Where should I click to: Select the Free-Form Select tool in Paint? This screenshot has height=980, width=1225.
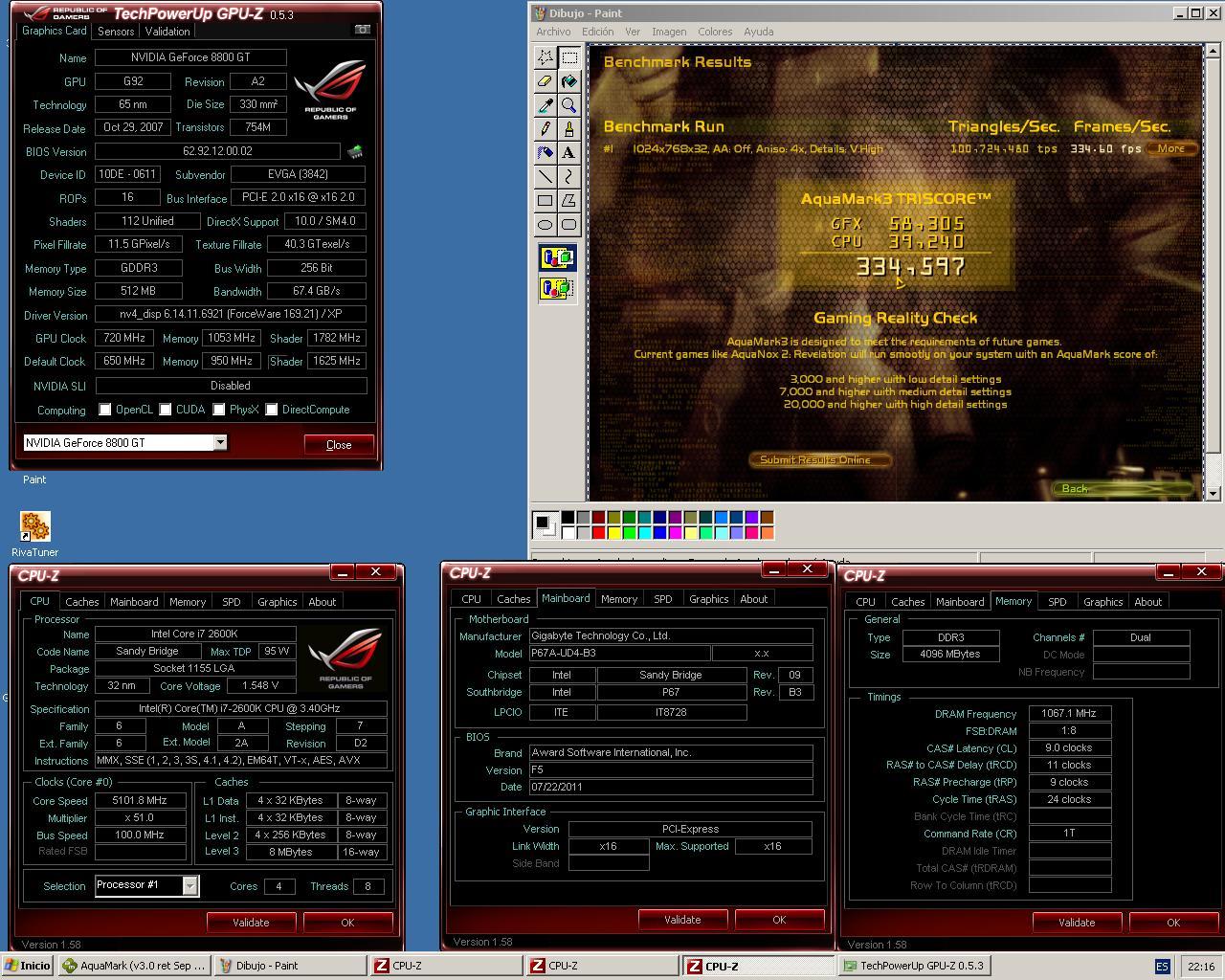tap(545, 57)
